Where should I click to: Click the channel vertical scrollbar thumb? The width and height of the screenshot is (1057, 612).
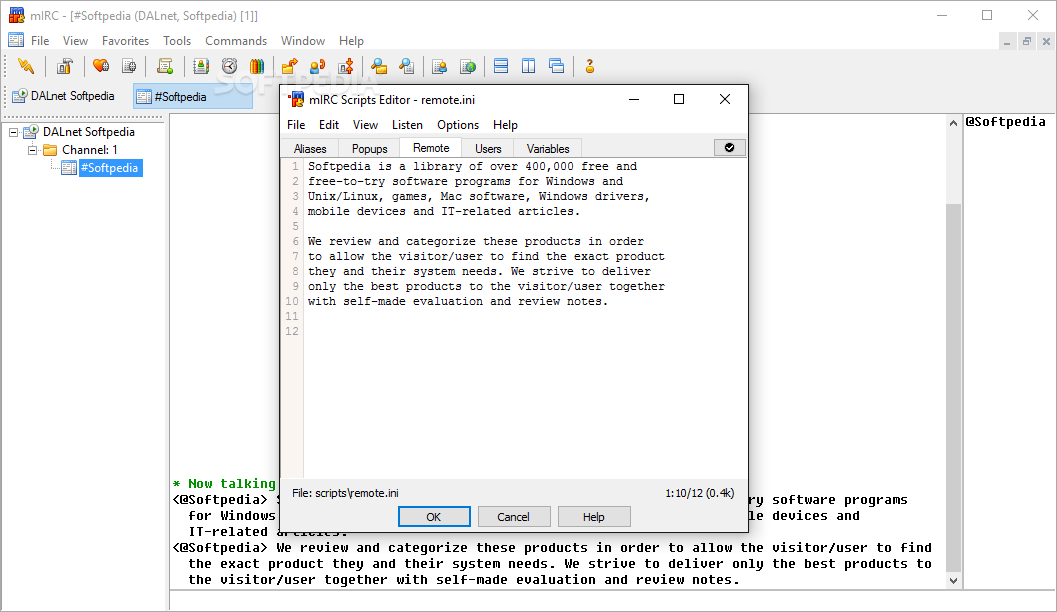click(x=953, y=386)
